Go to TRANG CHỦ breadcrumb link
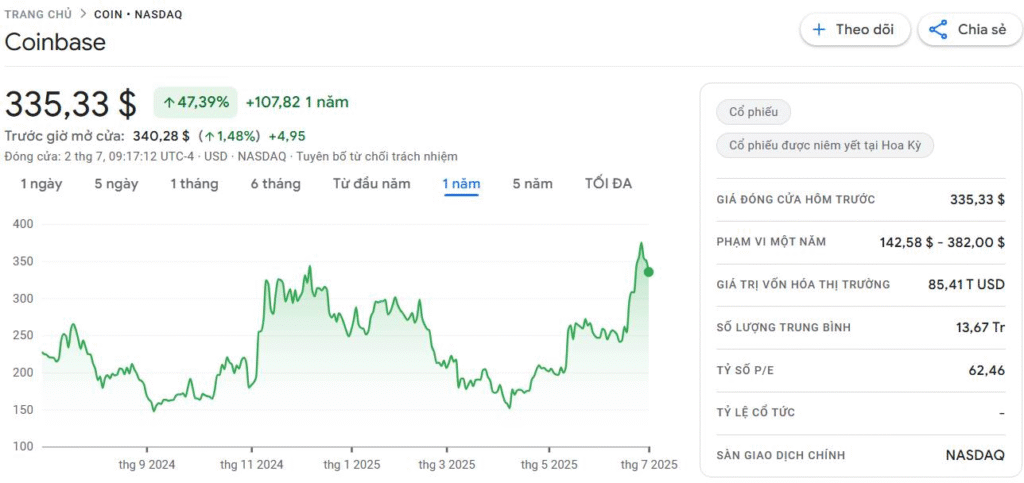 coord(38,14)
